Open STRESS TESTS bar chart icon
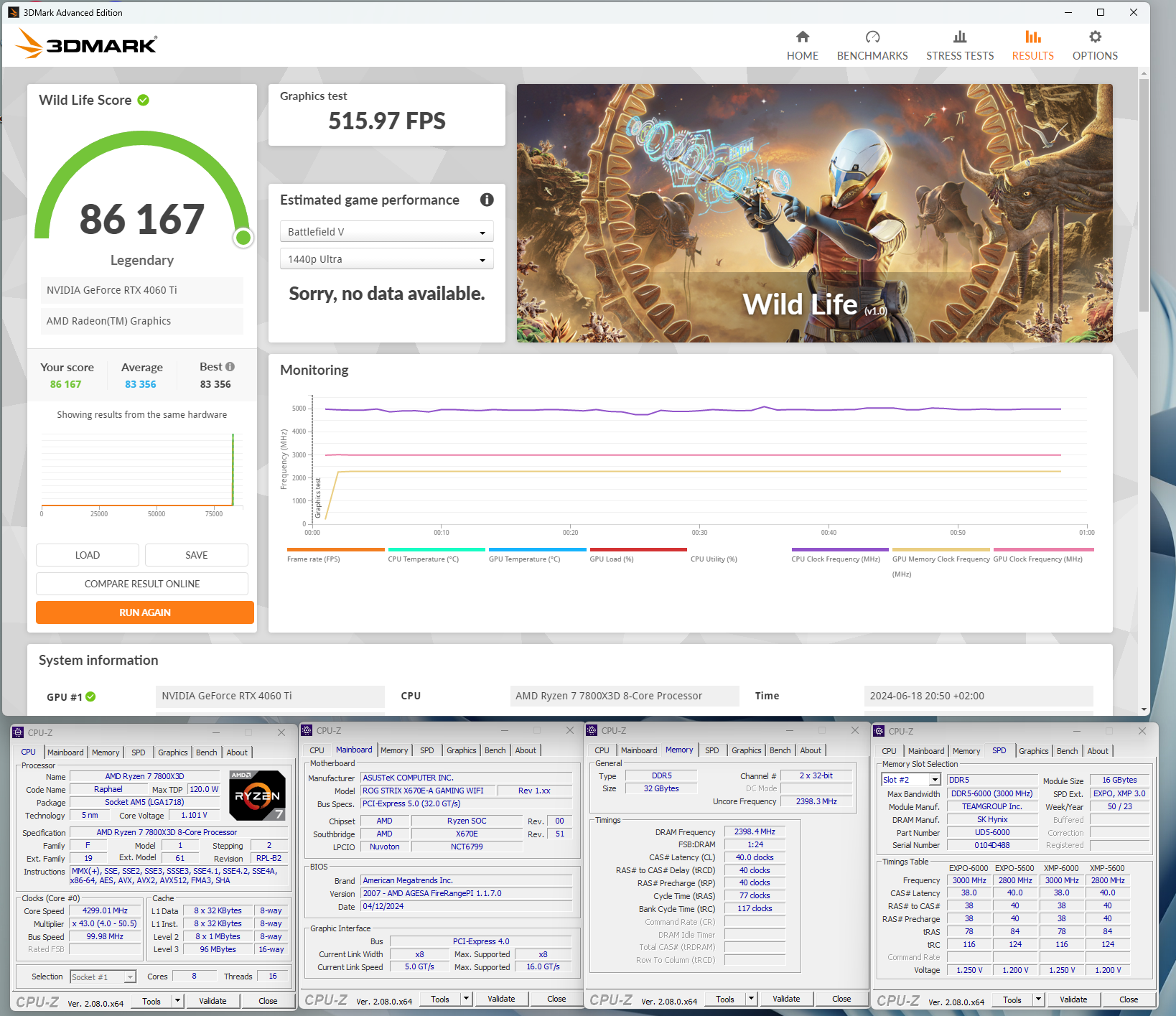 (960, 37)
